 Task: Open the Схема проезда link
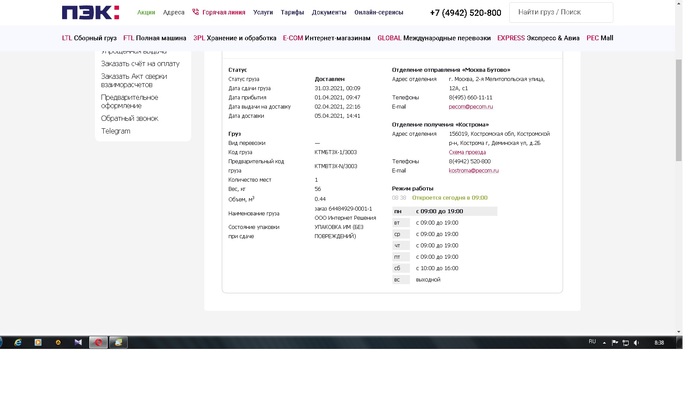tap(467, 152)
